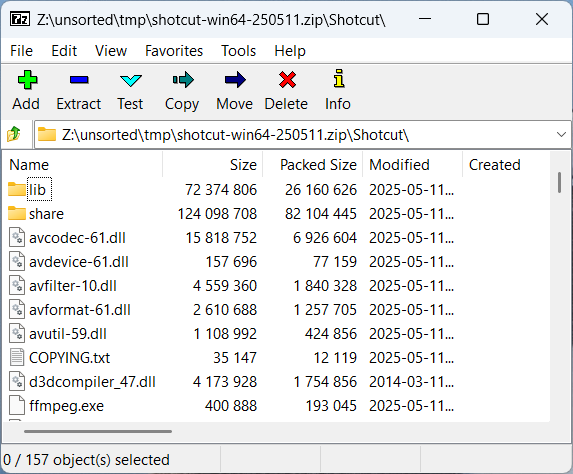Click the red X Delete icon

coord(287,80)
